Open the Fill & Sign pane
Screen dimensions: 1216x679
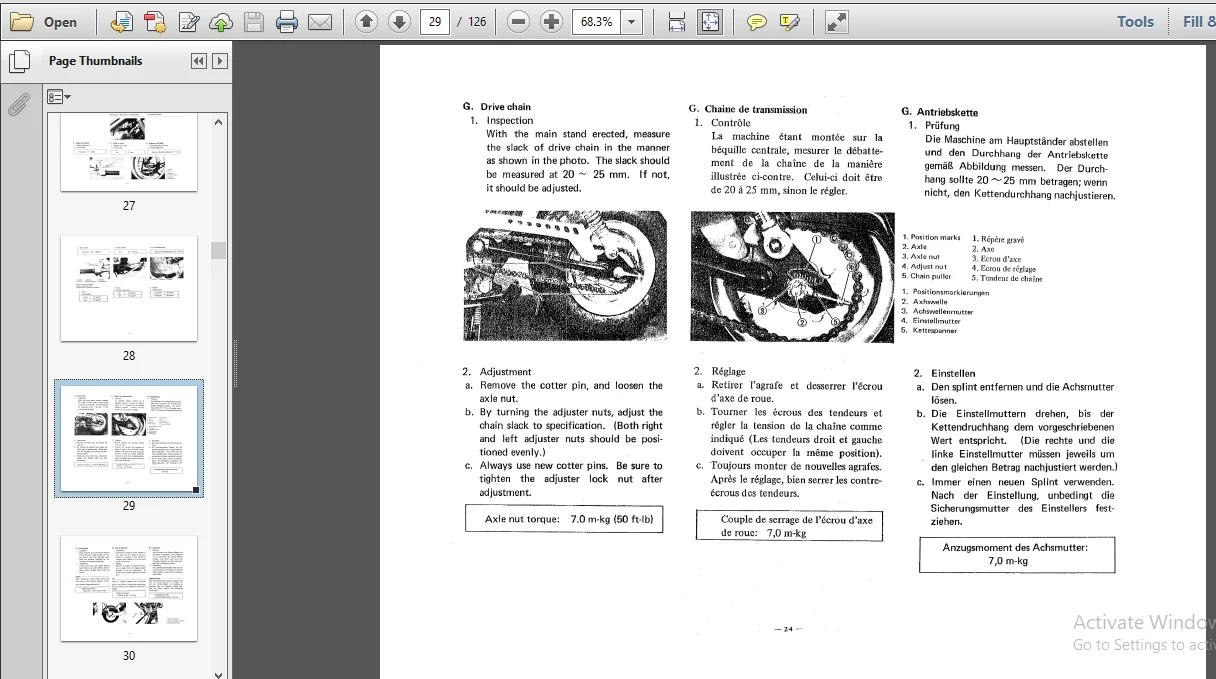[x=1198, y=21]
